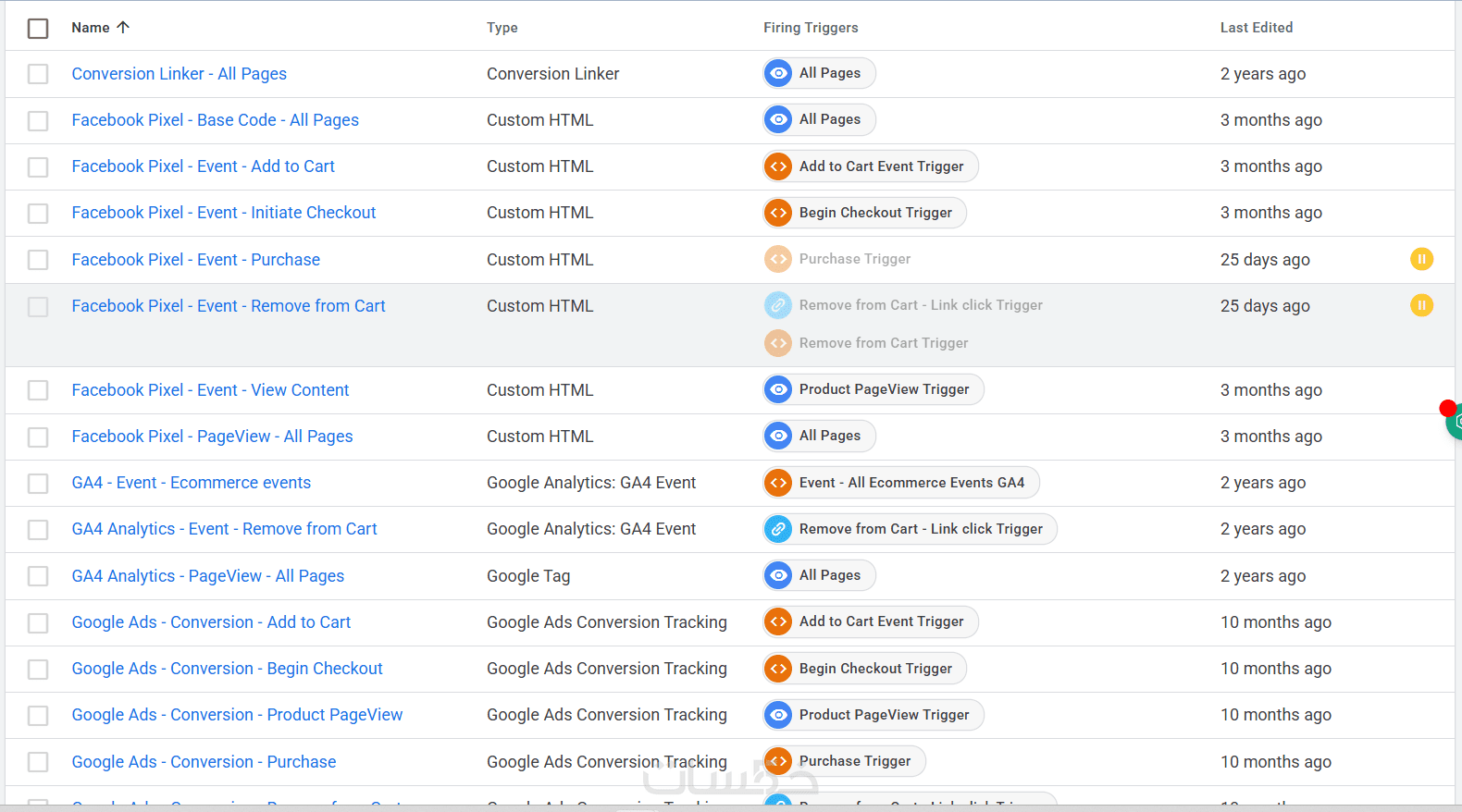Open Facebook Pixel - Event - Purchase tag
Viewport: 1462px width, 812px height.
[x=196, y=260]
